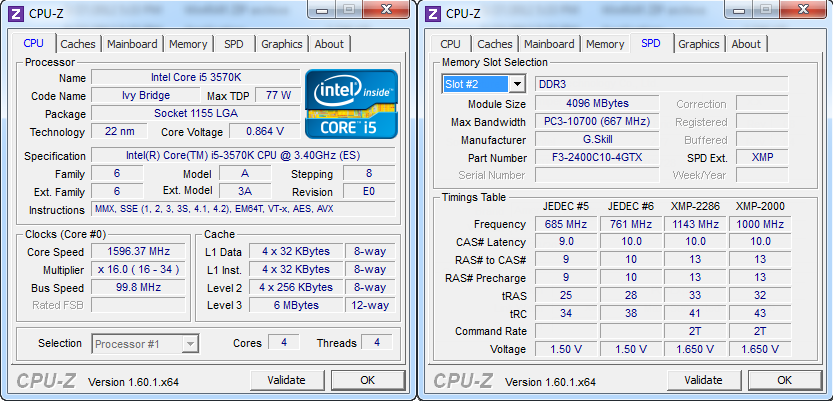
Task: Click the Technology value 22 nm
Action: [120, 131]
